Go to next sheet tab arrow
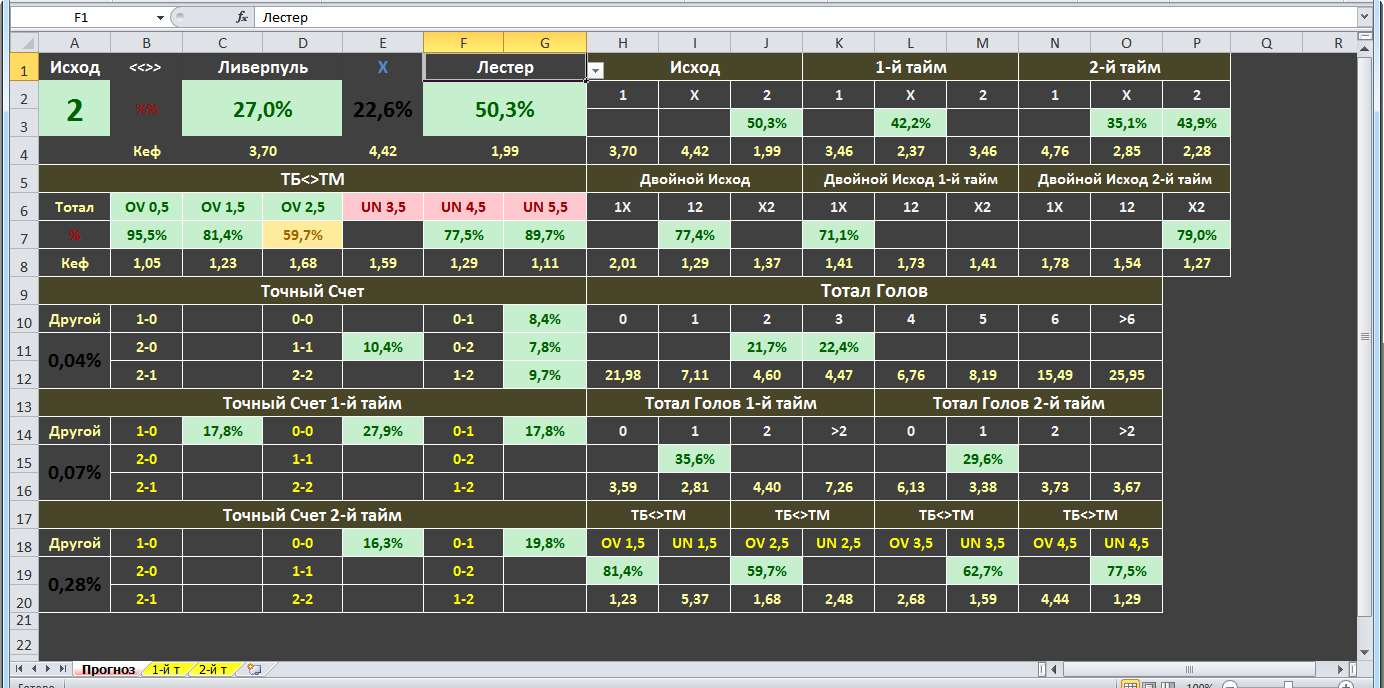 (48, 668)
